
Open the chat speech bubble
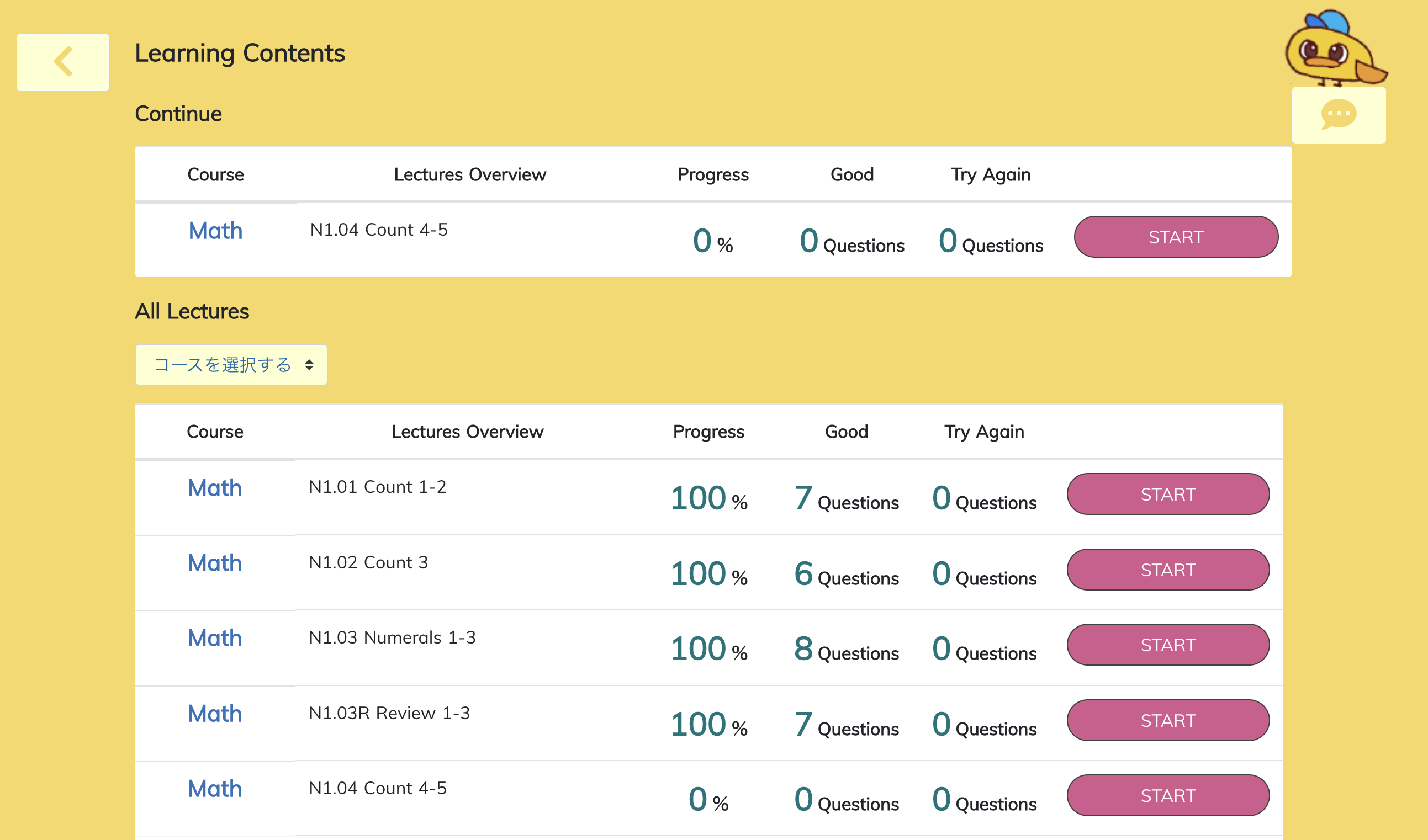click(1338, 115)
